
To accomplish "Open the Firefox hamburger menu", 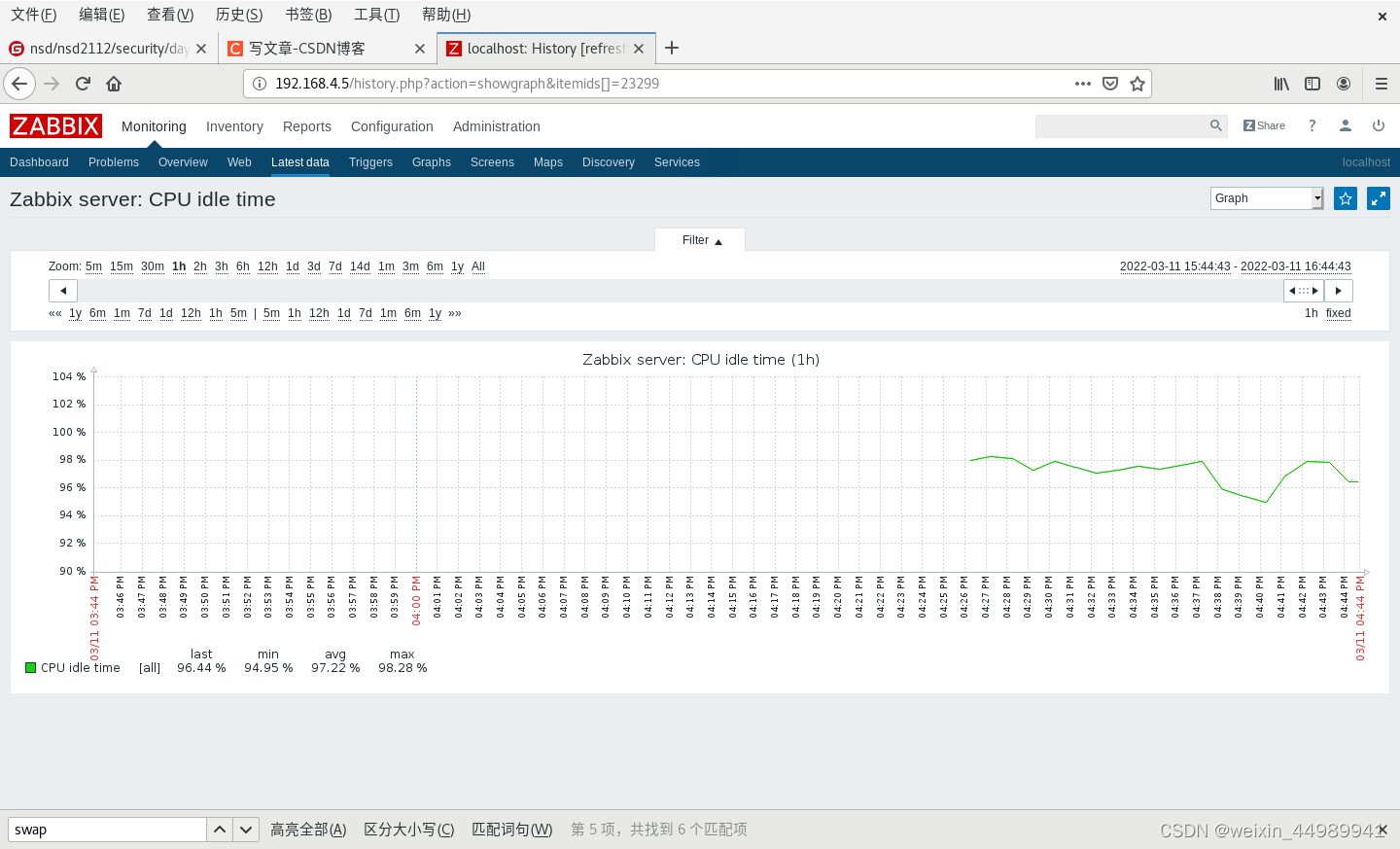I will tap(1382, 84).
